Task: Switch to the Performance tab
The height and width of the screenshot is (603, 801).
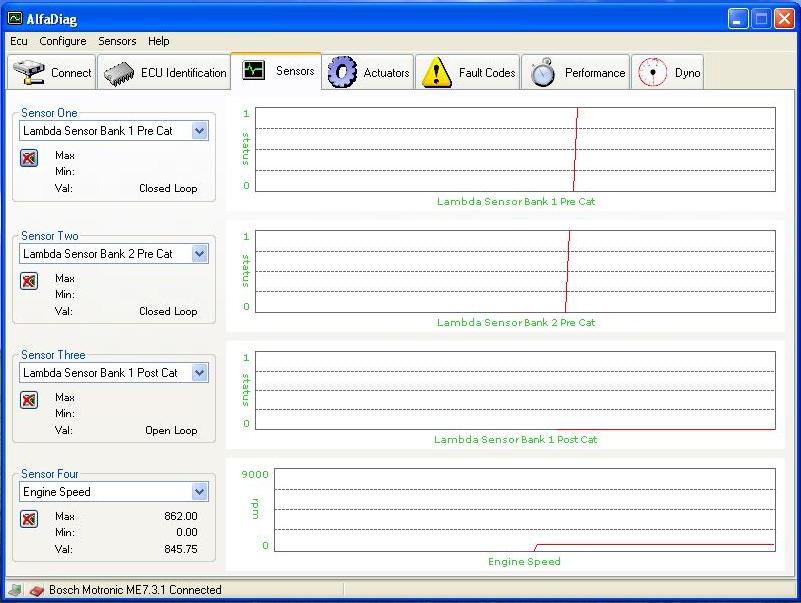Action: (x=576, y=73)
